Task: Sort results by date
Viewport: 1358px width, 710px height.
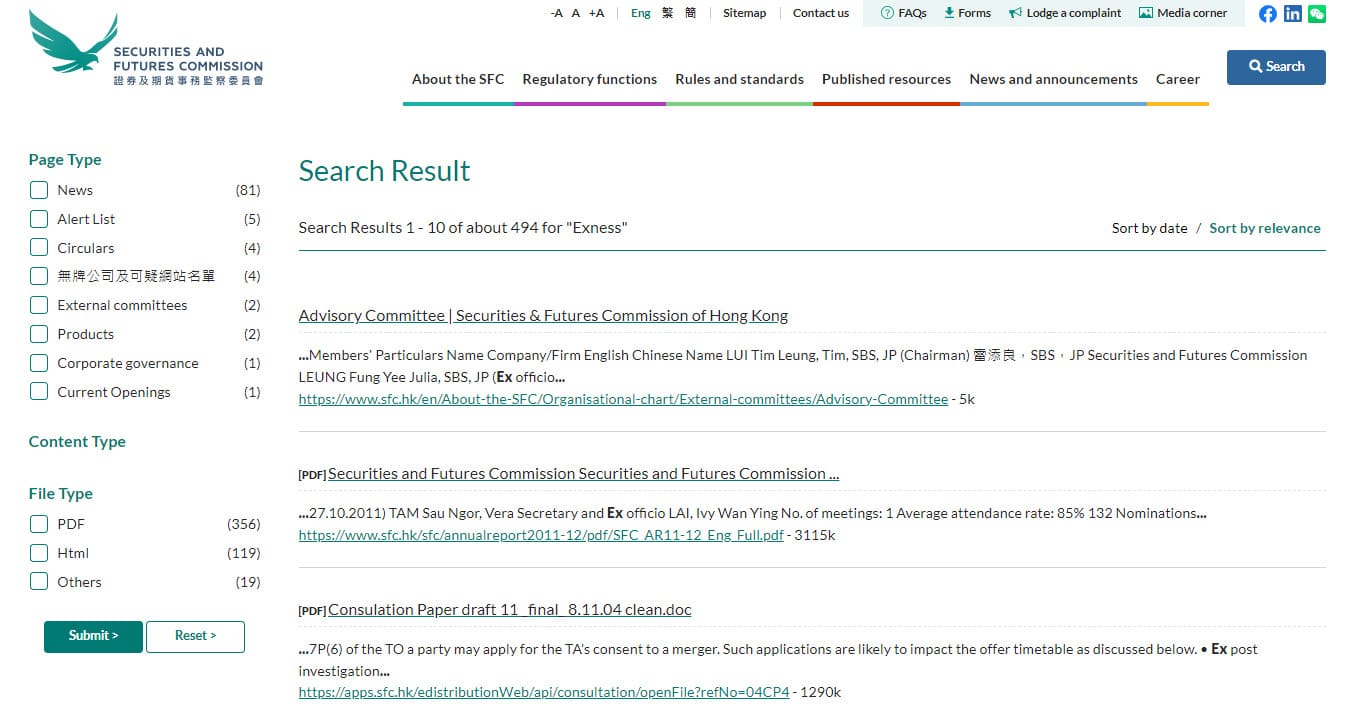Action: tap(1149, 228)
